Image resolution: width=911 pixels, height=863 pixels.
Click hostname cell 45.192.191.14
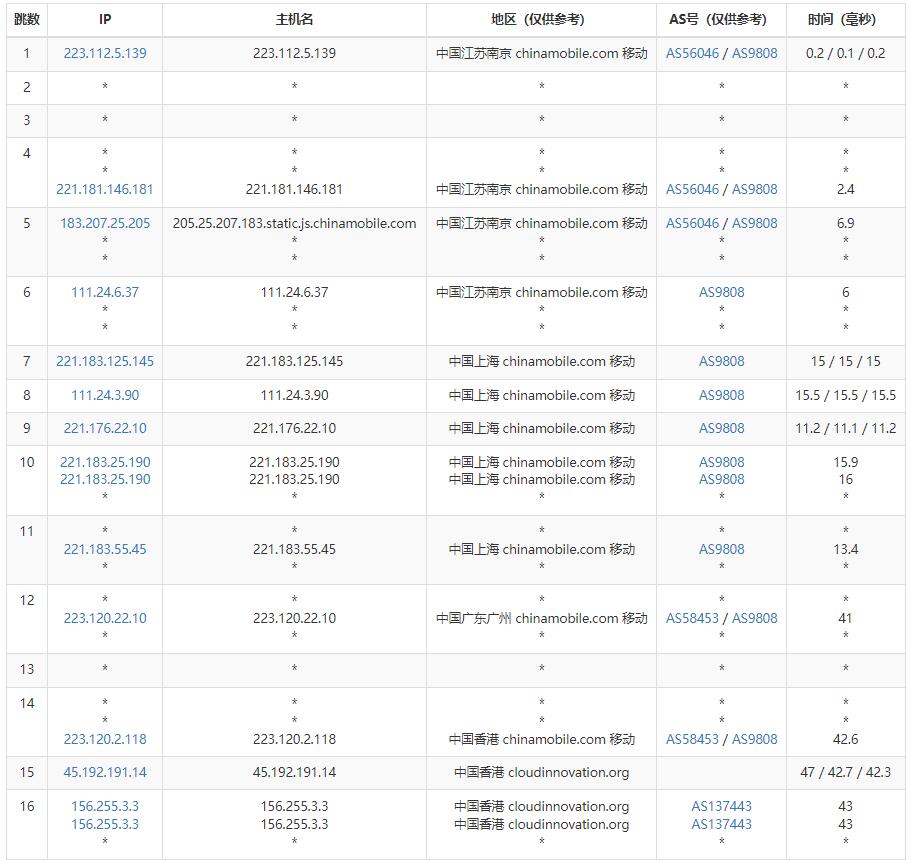[x=294, y=772]
